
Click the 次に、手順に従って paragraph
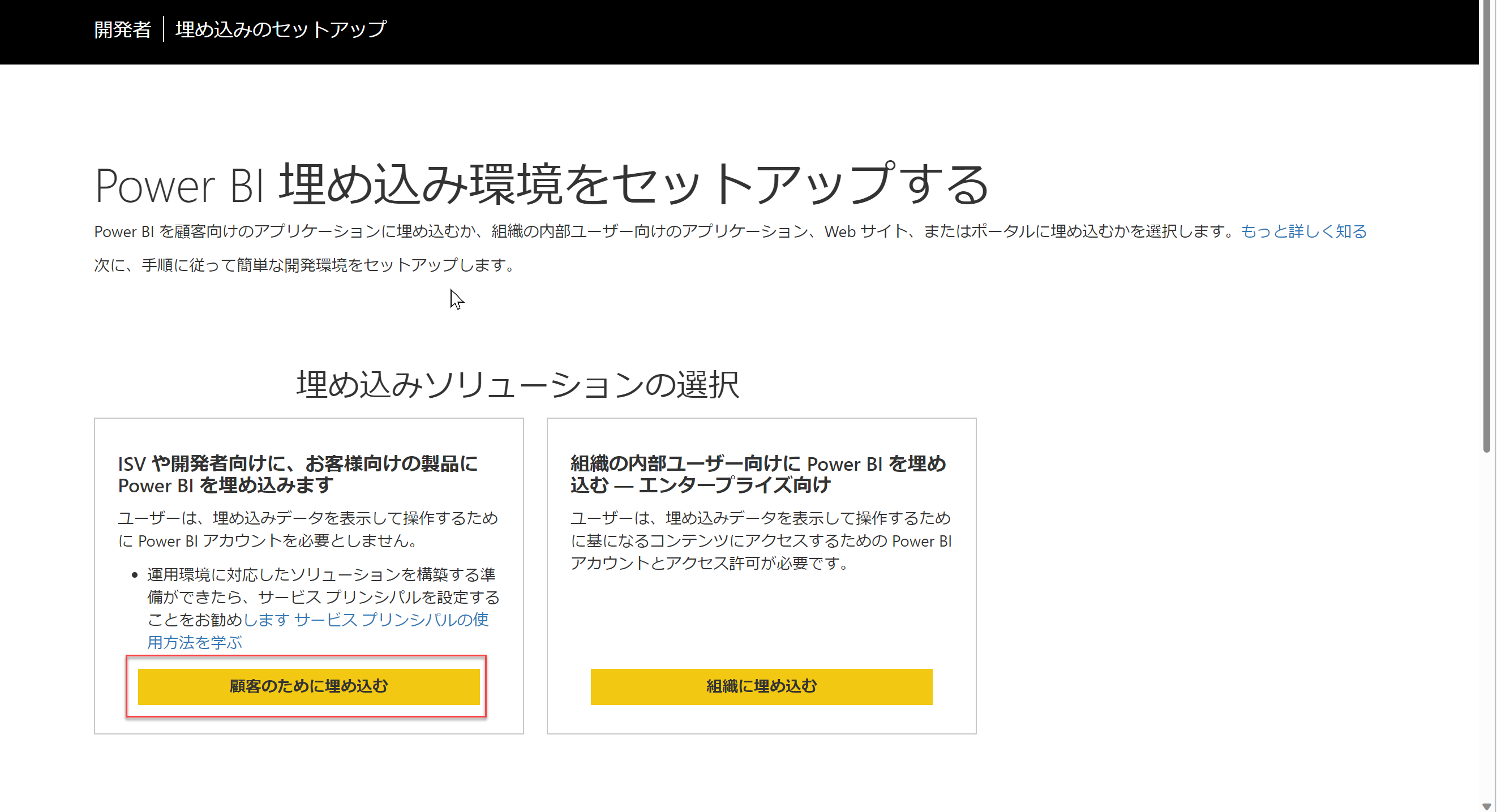pyautogui.click(x=303, y=265)
